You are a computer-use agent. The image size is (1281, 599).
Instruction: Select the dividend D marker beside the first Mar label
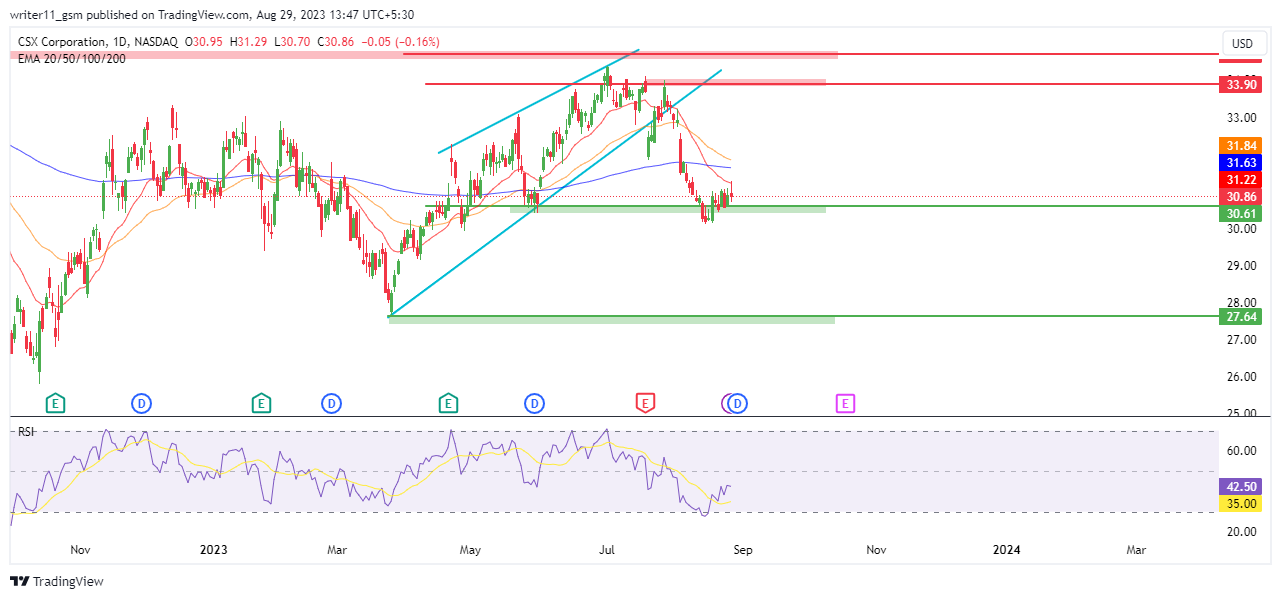(x=331, y=403)
